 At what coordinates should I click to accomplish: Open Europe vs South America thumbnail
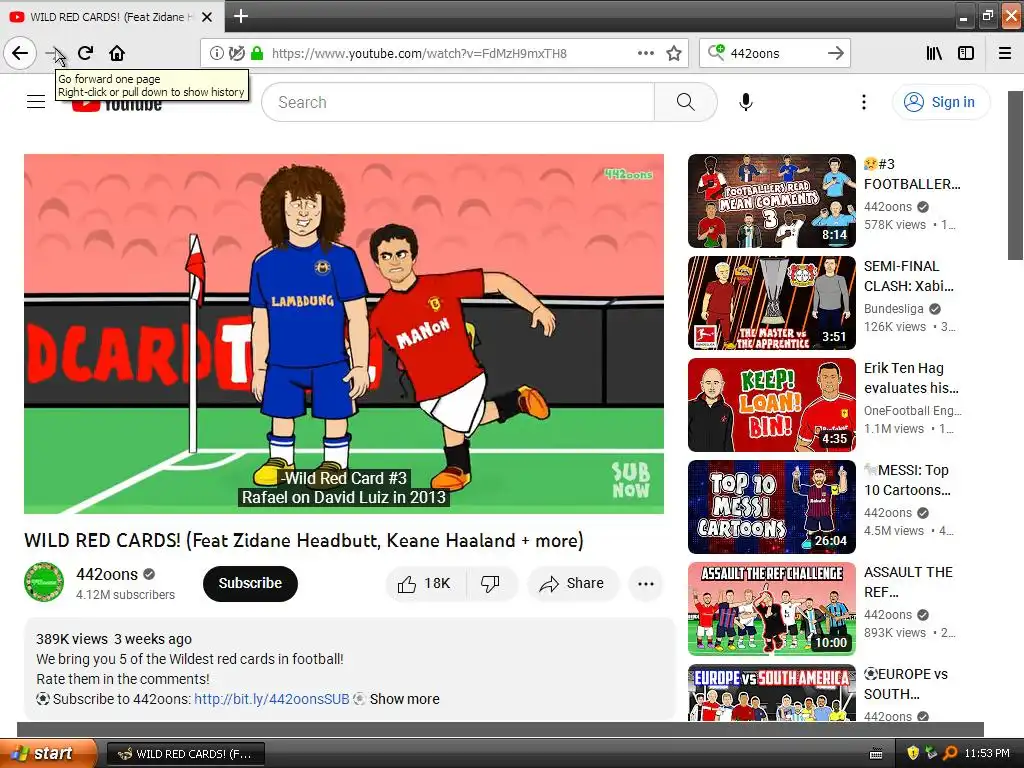(771, 692)
